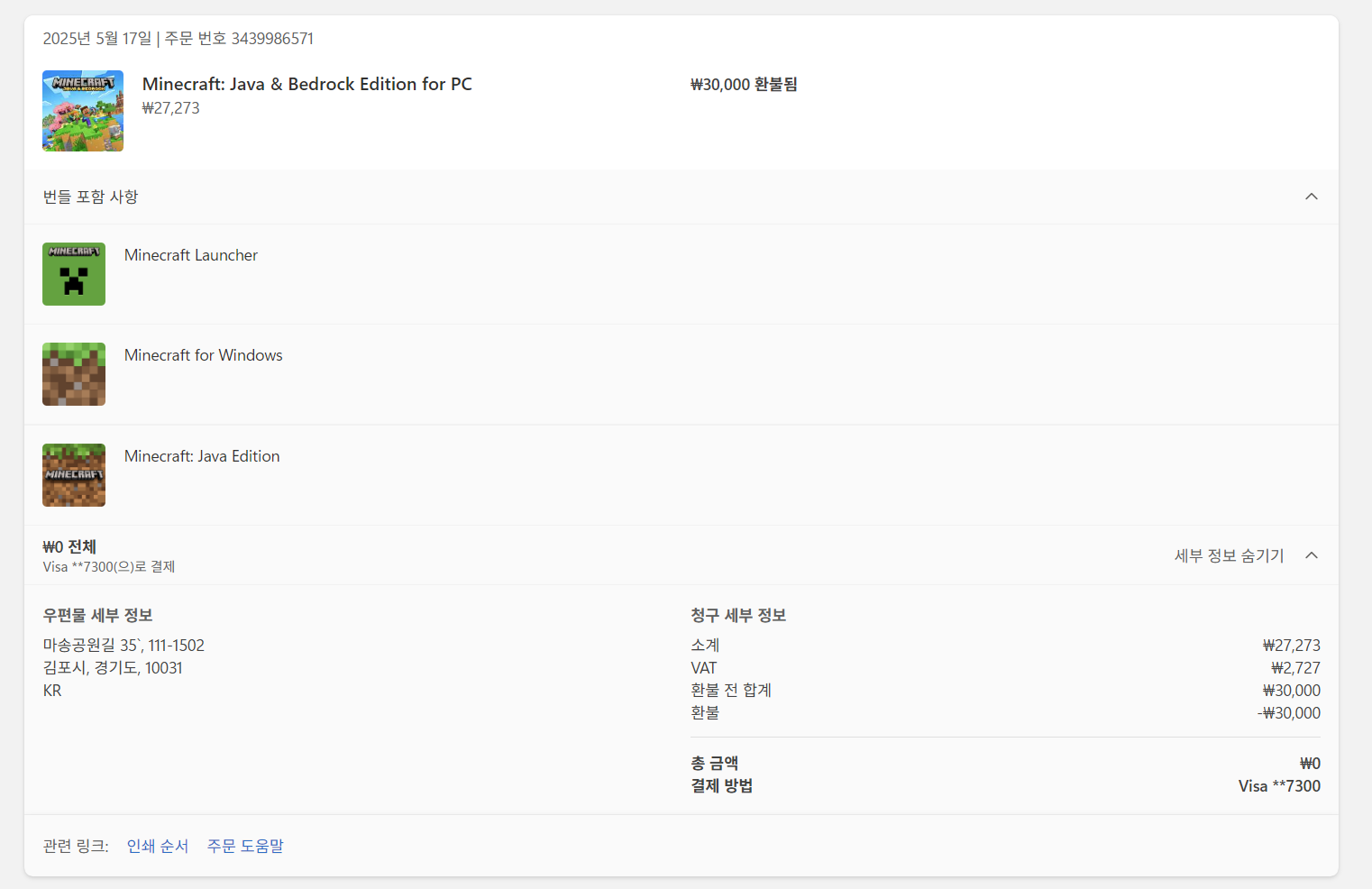Click the Visa **7300 value in the 결제 방법 row

(1280, 786)
